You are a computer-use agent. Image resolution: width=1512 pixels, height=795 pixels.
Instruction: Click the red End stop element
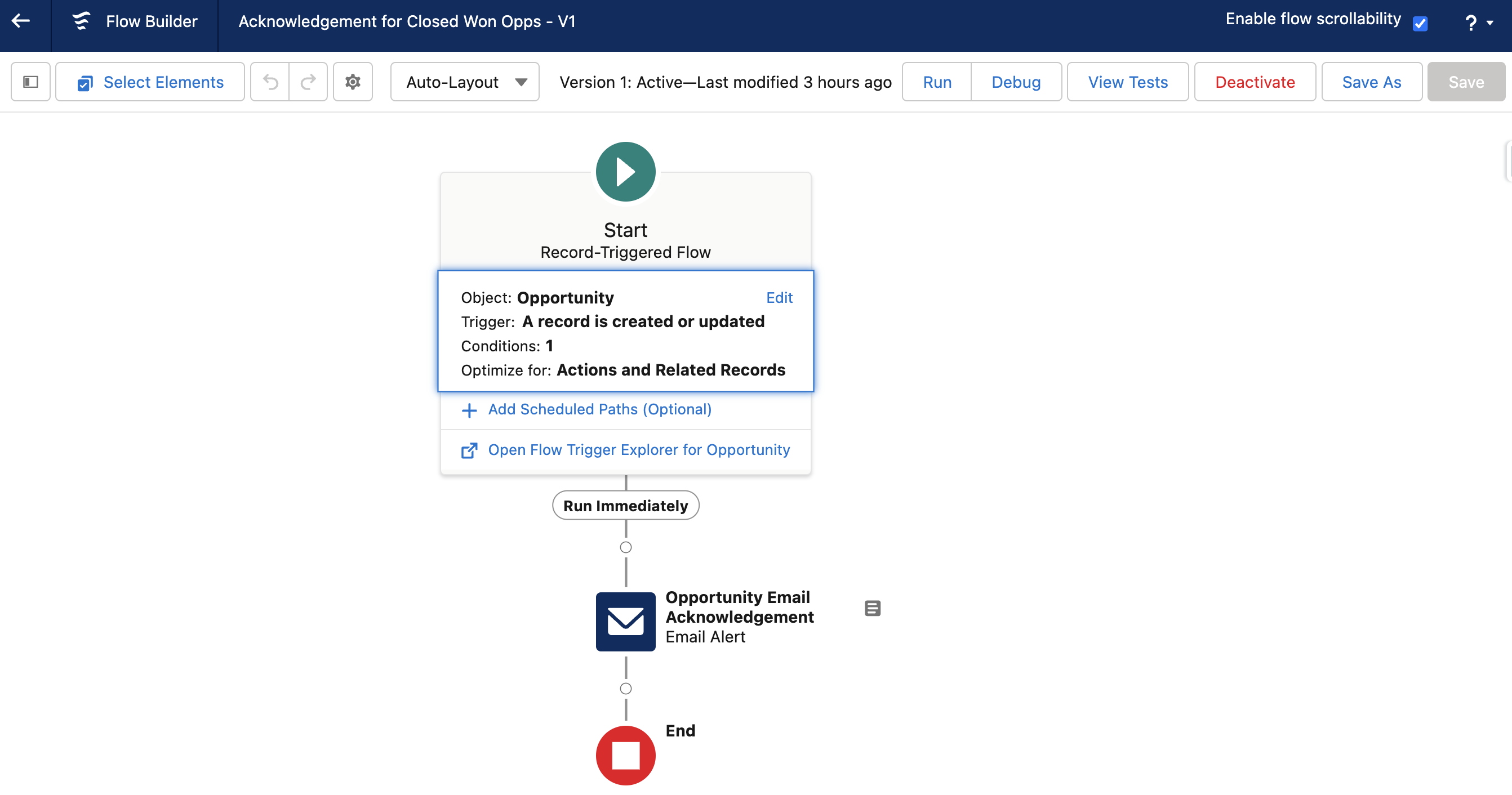625,755
